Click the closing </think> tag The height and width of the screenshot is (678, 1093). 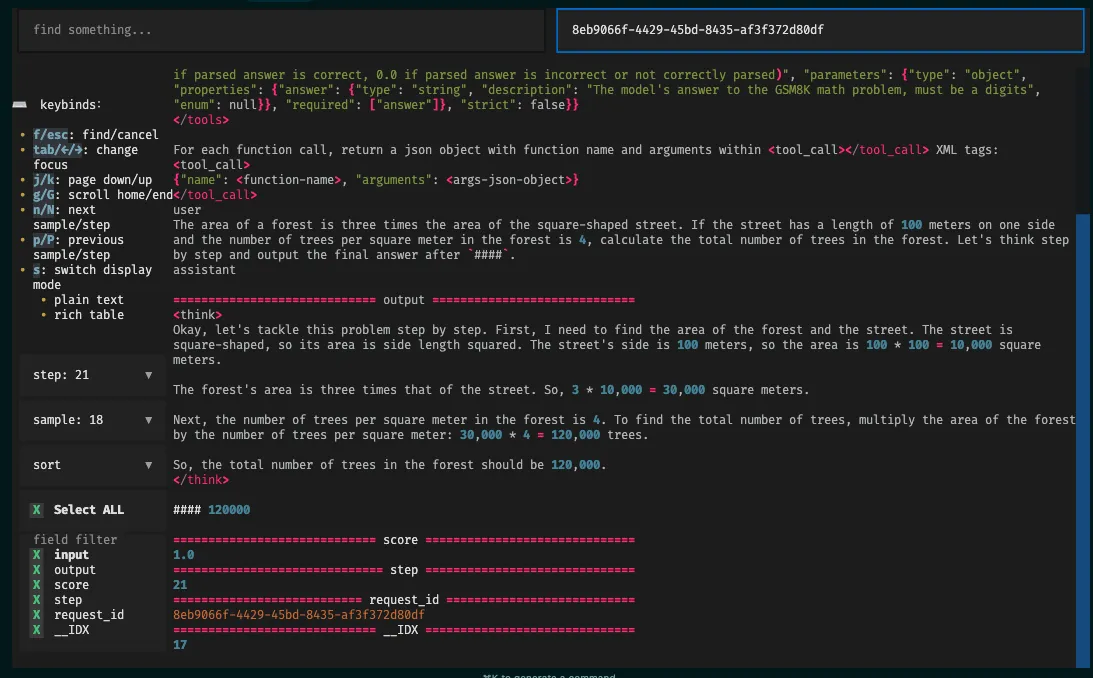point(201,480)
